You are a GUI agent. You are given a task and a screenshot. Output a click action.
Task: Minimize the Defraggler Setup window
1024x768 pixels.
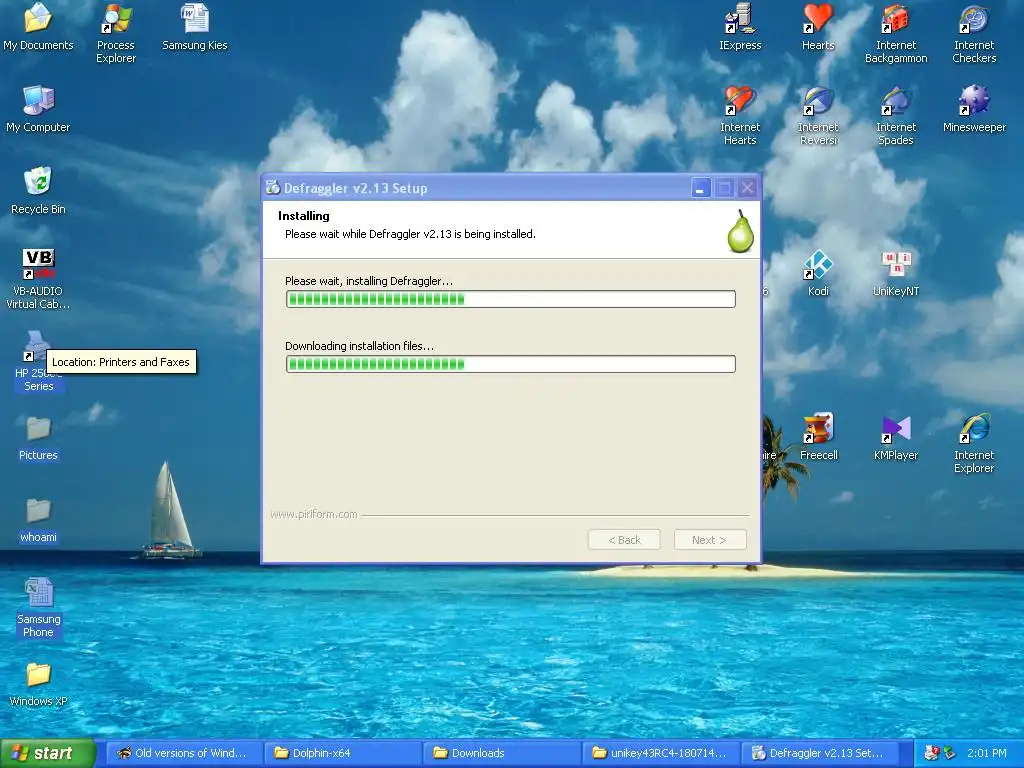700,188
